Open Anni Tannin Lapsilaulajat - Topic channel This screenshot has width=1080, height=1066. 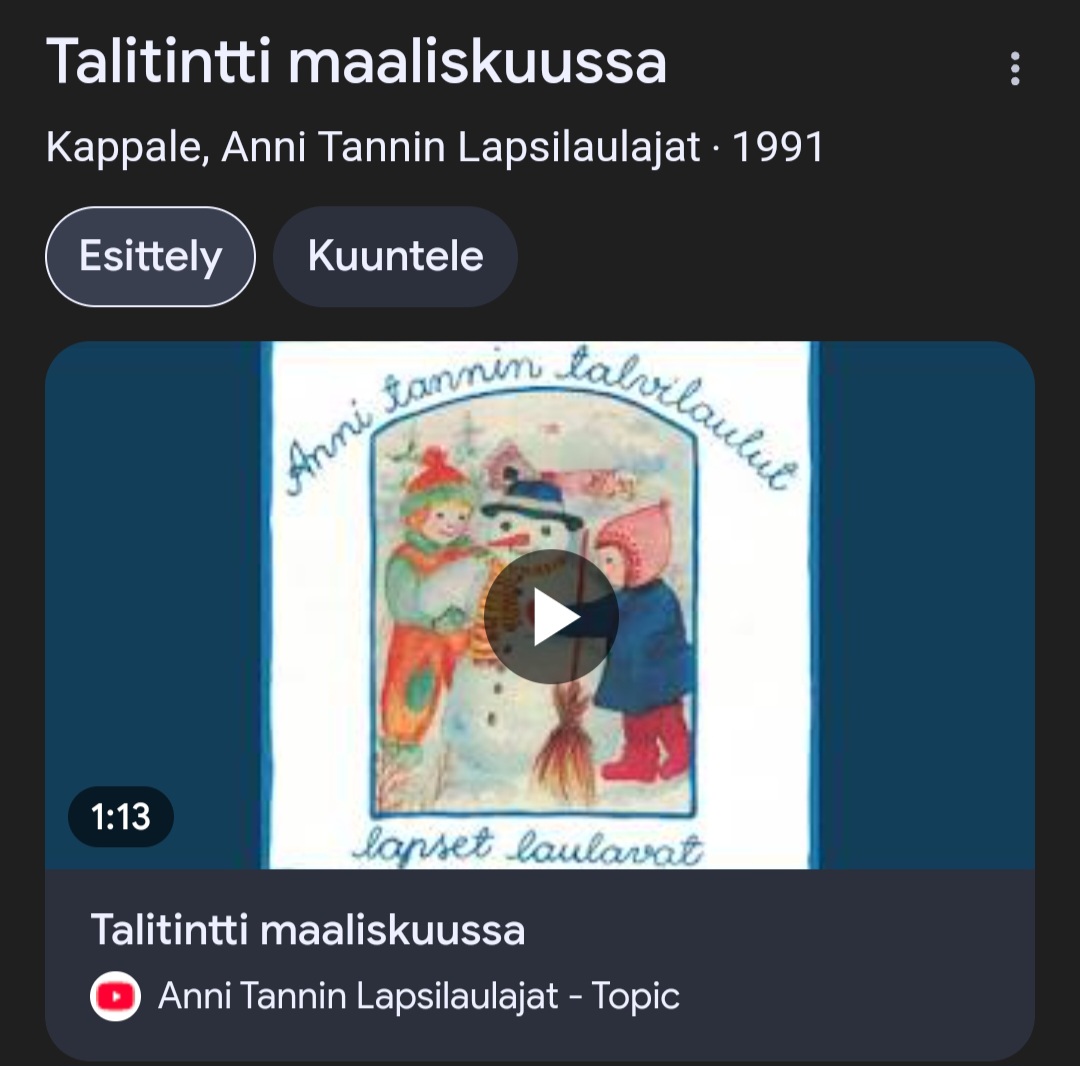tap(418, 996)
